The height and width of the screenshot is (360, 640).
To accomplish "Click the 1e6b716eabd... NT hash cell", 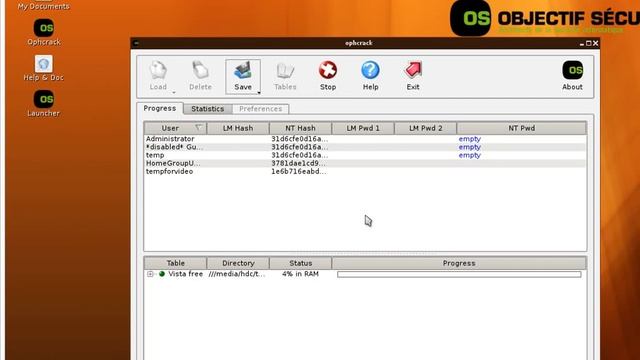I will [x=299, y=171].
